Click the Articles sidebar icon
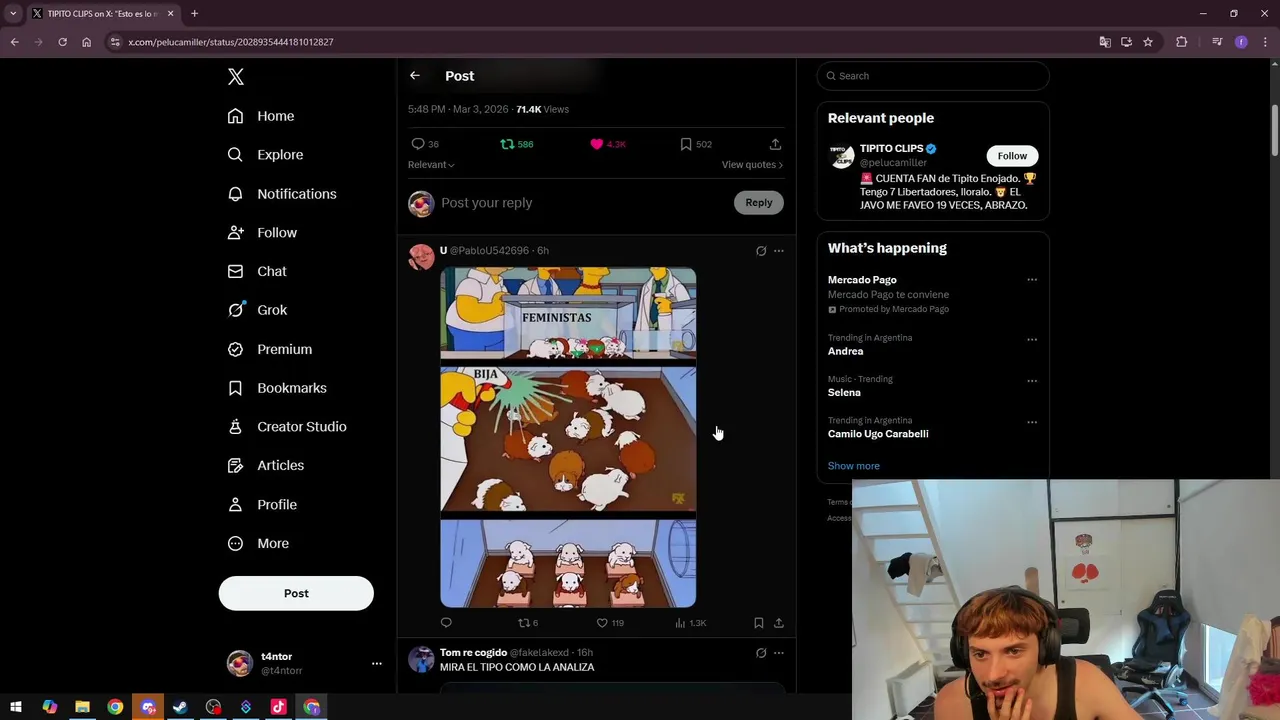1280x720 pixels. [235, 465]
